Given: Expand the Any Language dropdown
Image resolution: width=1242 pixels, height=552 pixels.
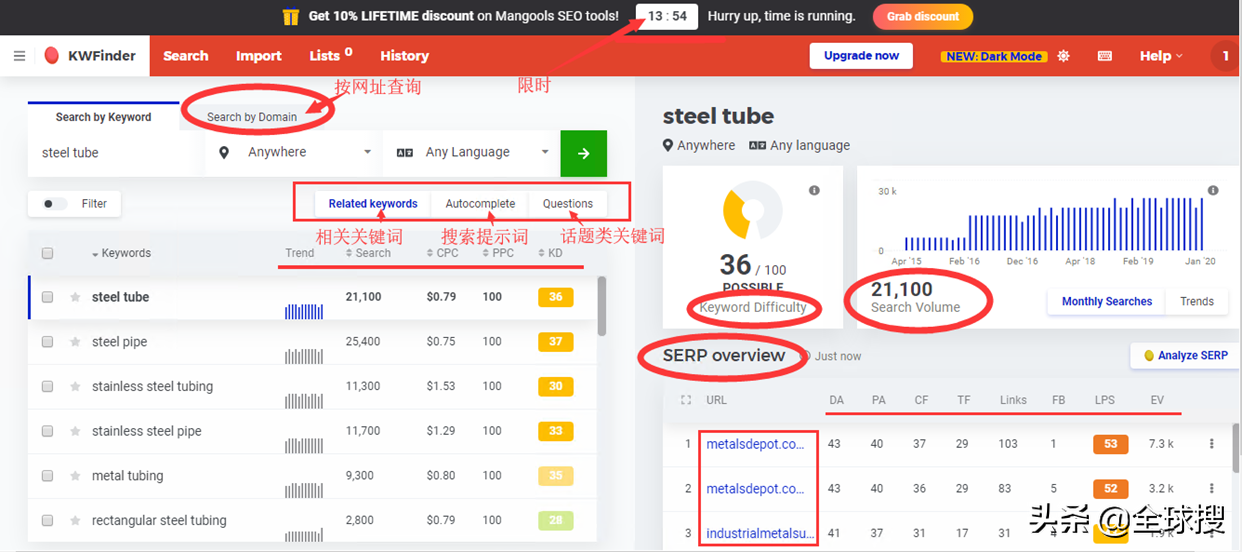Looking at the screenshot, I should coord(472,153).
